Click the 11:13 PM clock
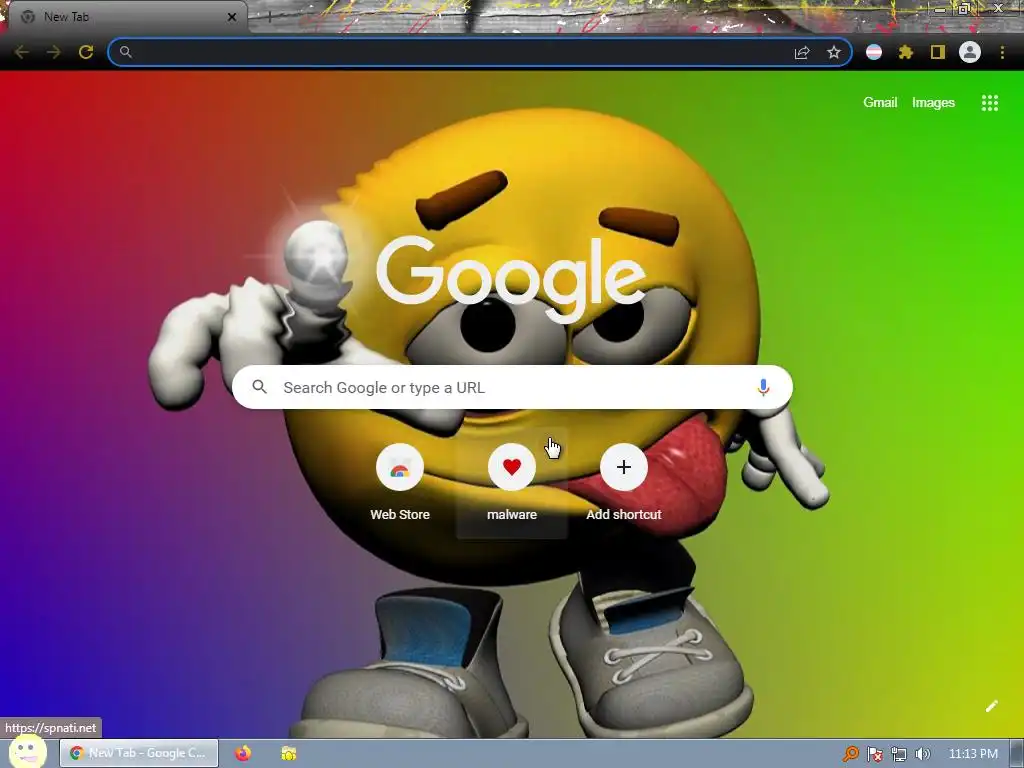 click(973, 754)
